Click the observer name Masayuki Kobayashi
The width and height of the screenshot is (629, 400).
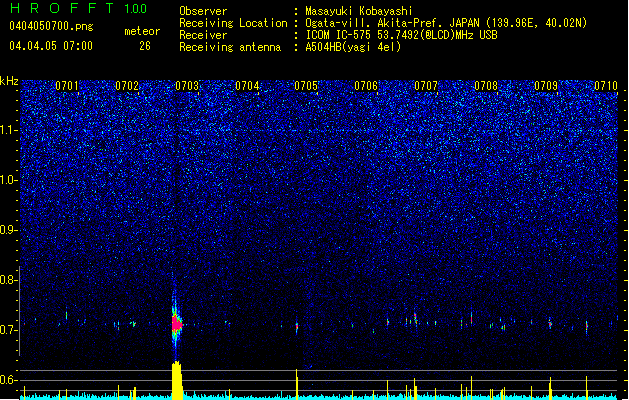click(x=359, y=11)
